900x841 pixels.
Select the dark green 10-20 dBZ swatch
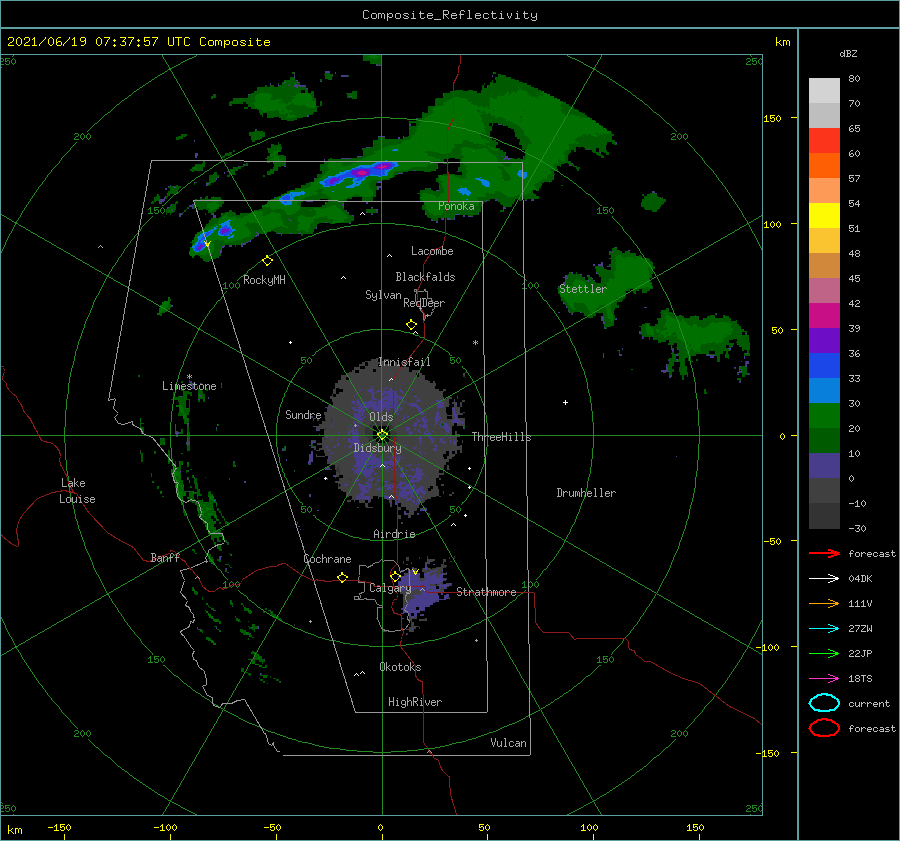click(824, 441)
